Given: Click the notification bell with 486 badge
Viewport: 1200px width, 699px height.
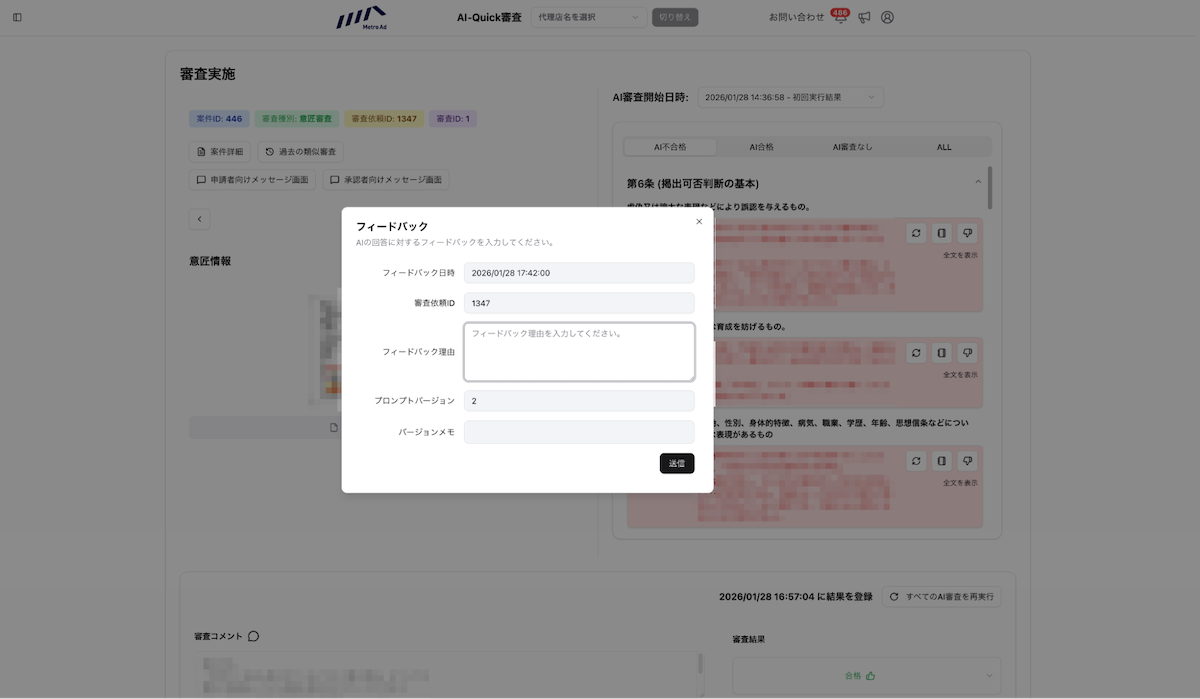Looking at the screenshot, I should (x=840, y=17).
